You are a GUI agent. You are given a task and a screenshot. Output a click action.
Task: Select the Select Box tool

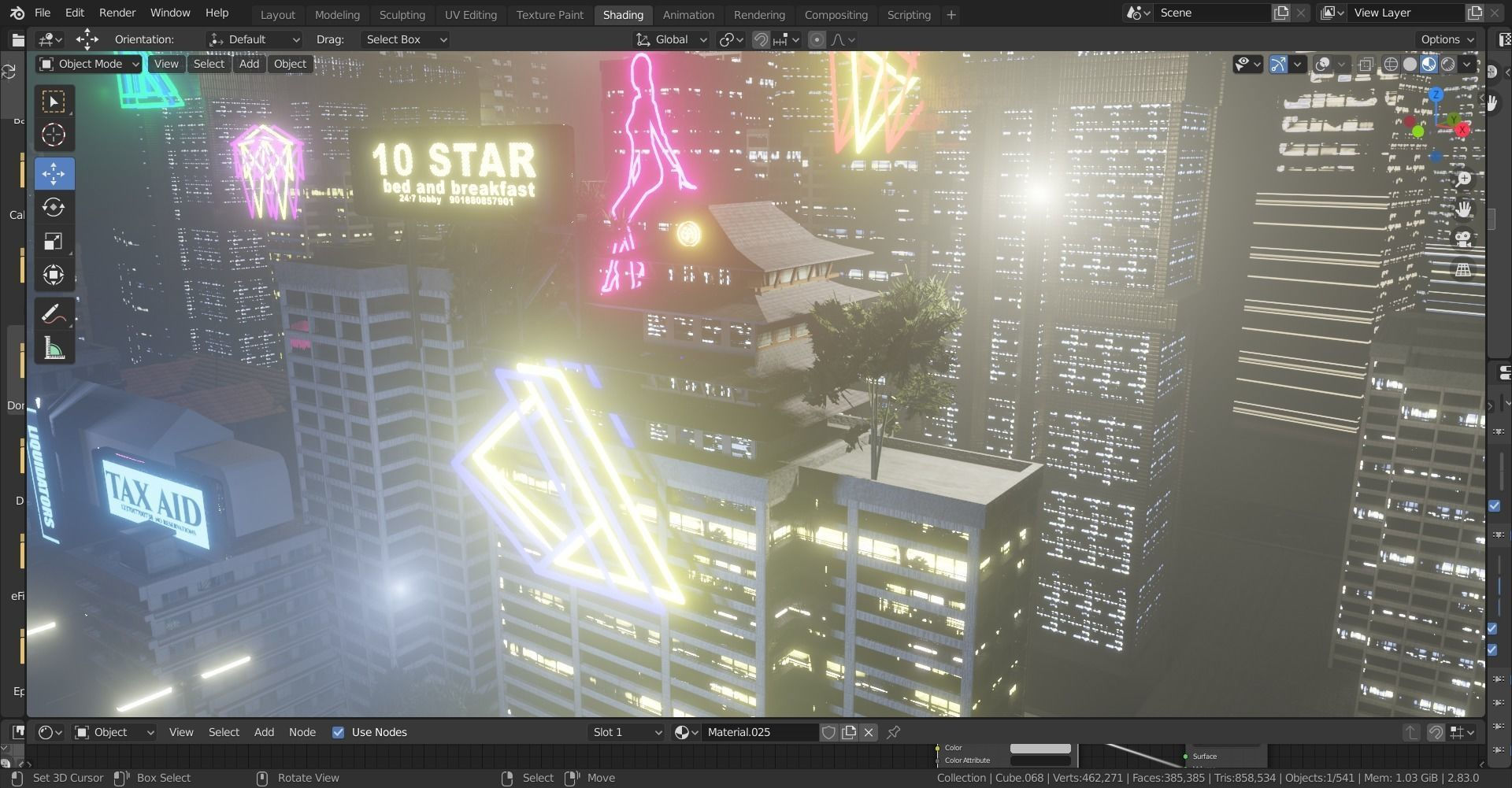click(54, 102)
